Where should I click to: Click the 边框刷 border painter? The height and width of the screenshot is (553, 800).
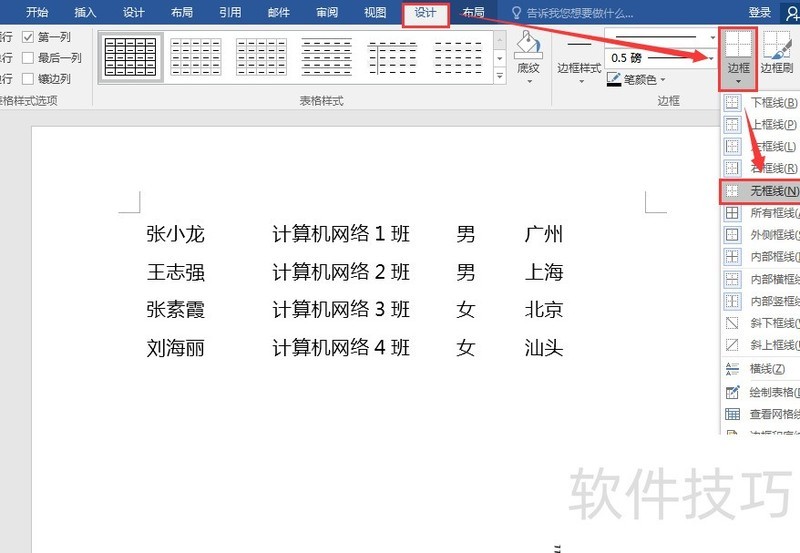[x=777, y=52]
